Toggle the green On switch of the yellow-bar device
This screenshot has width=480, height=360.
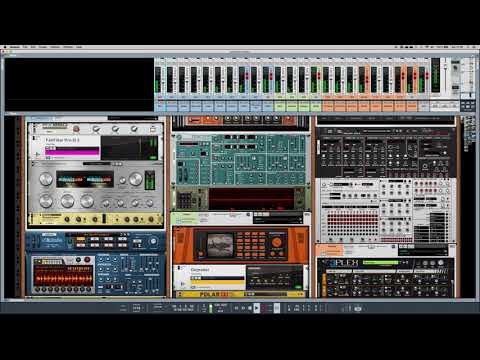pos(298,287)
